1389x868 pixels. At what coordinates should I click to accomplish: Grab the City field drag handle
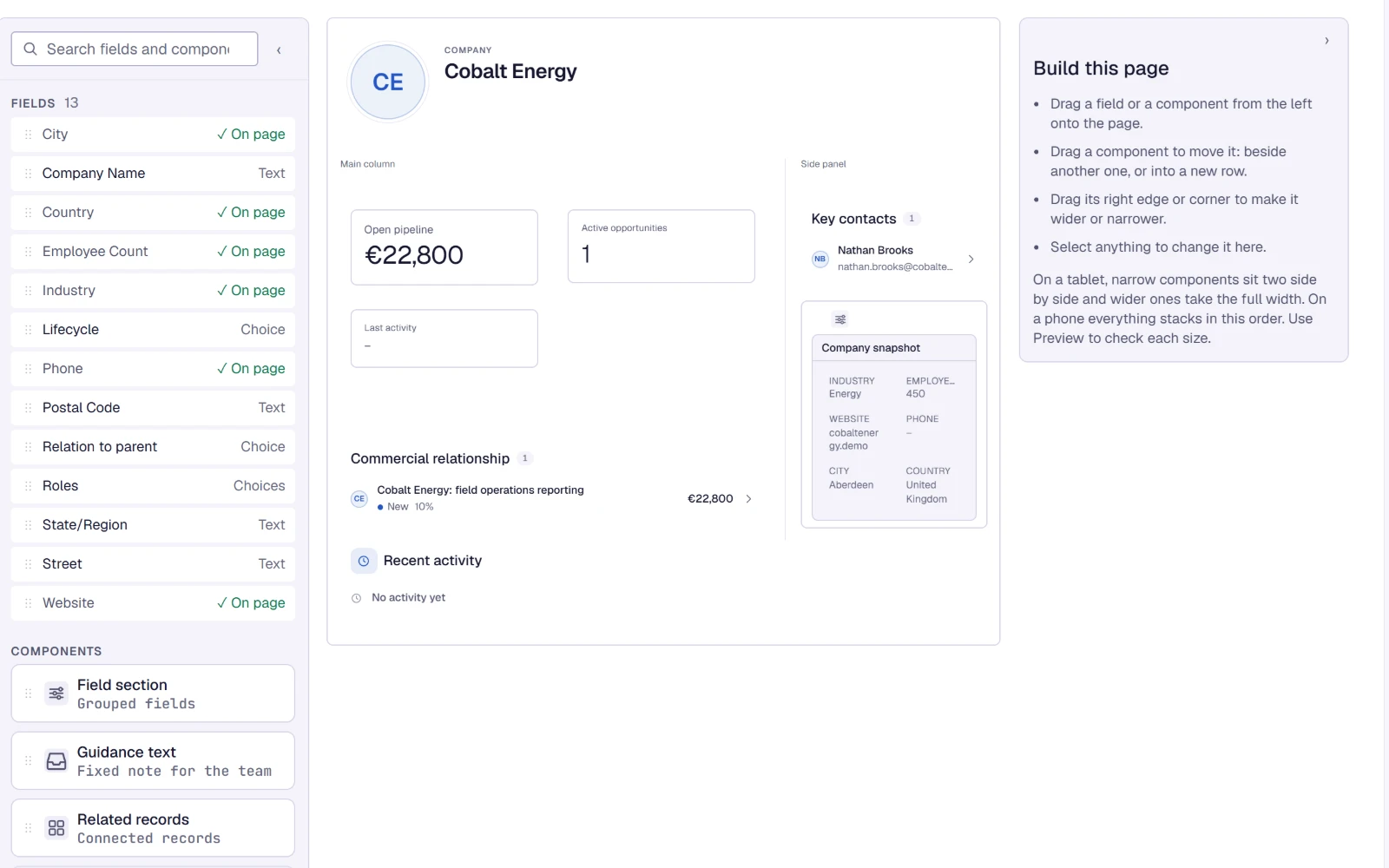coord(28,135)
